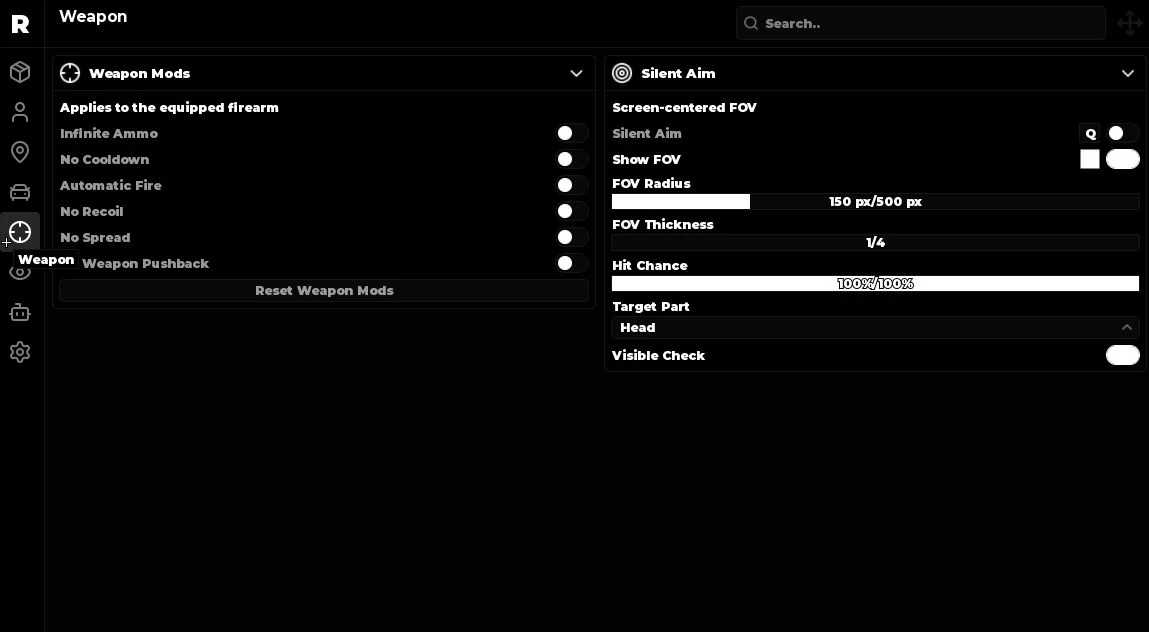1149x632 pixels.
Task: Click the R logo icon
Action: [21, 24]
